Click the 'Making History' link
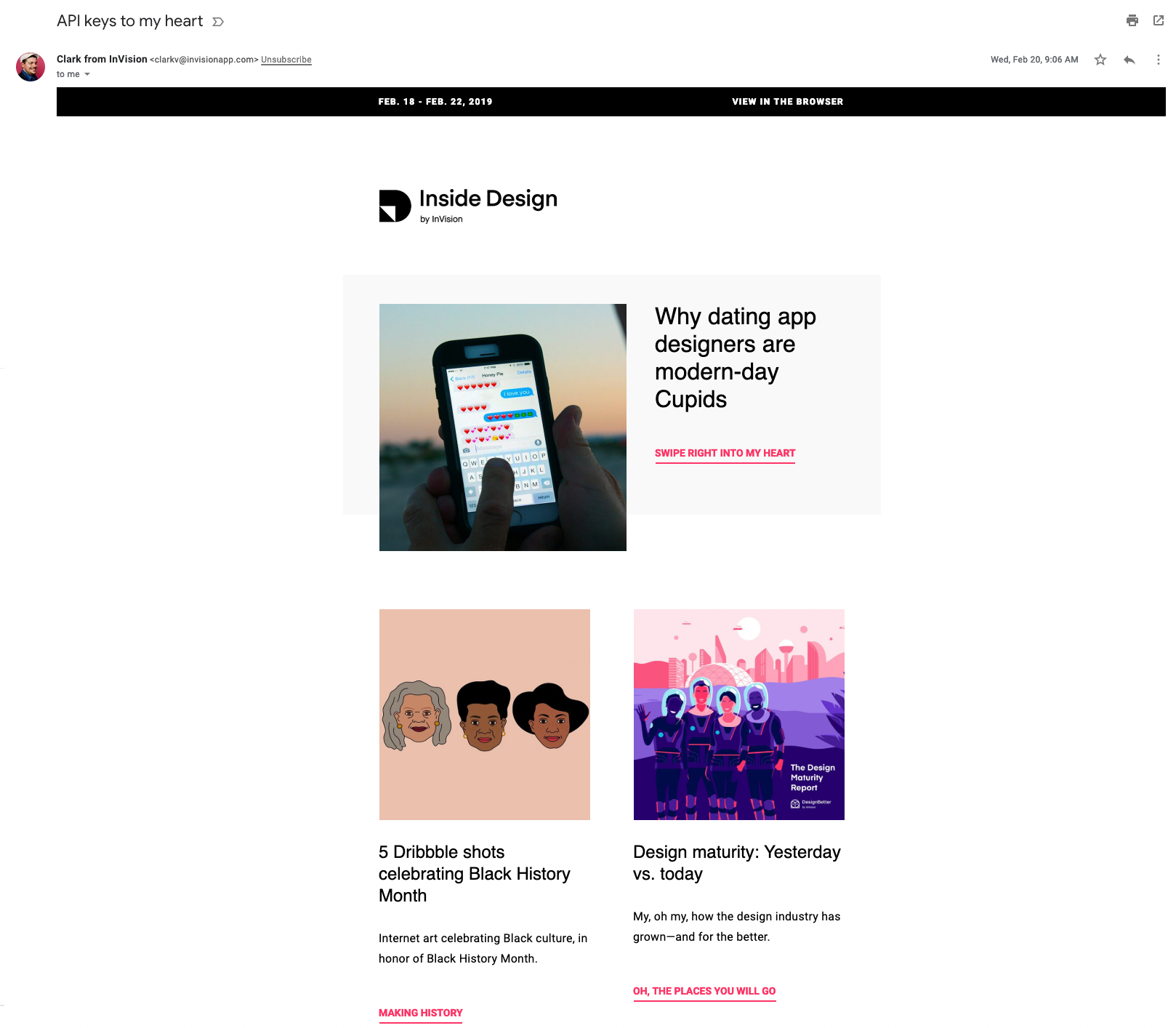Viewport: 1176px width, 1028px height. tap(420, 1013)
